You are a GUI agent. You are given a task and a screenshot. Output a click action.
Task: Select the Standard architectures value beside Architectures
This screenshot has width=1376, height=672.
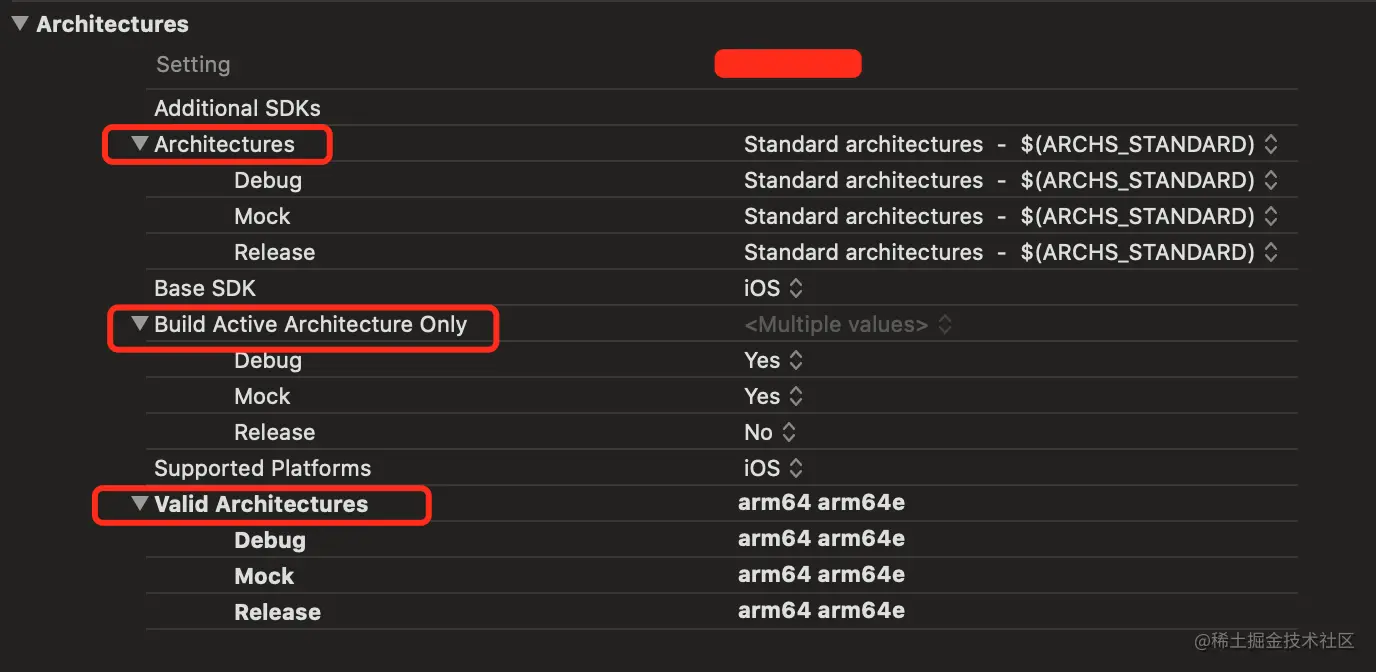pos(863,144)
